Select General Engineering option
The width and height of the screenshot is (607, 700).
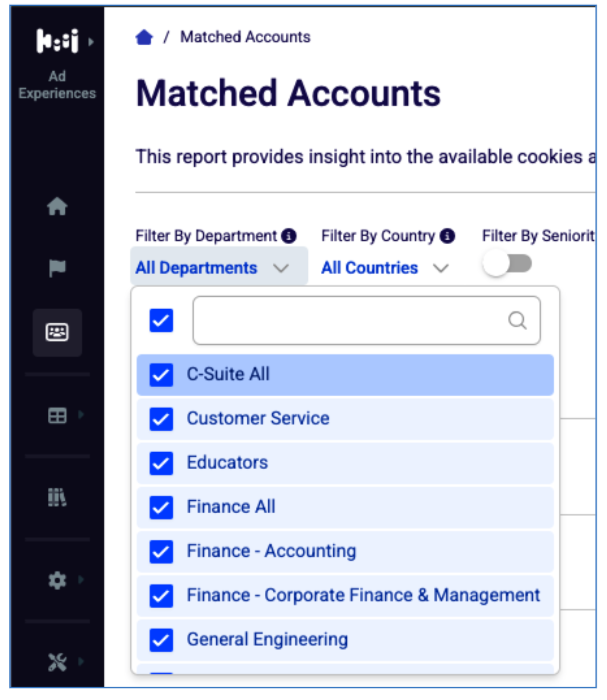tap(345, 640)
